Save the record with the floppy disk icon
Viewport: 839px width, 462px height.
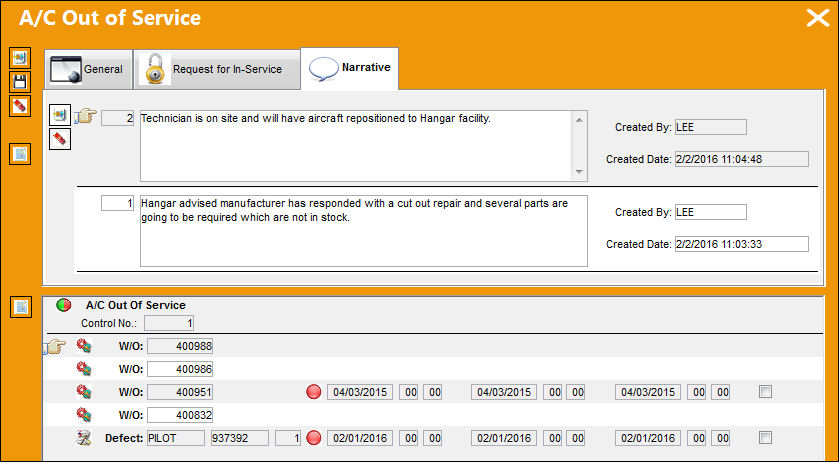pyautogui.click(x=20, y=82)
